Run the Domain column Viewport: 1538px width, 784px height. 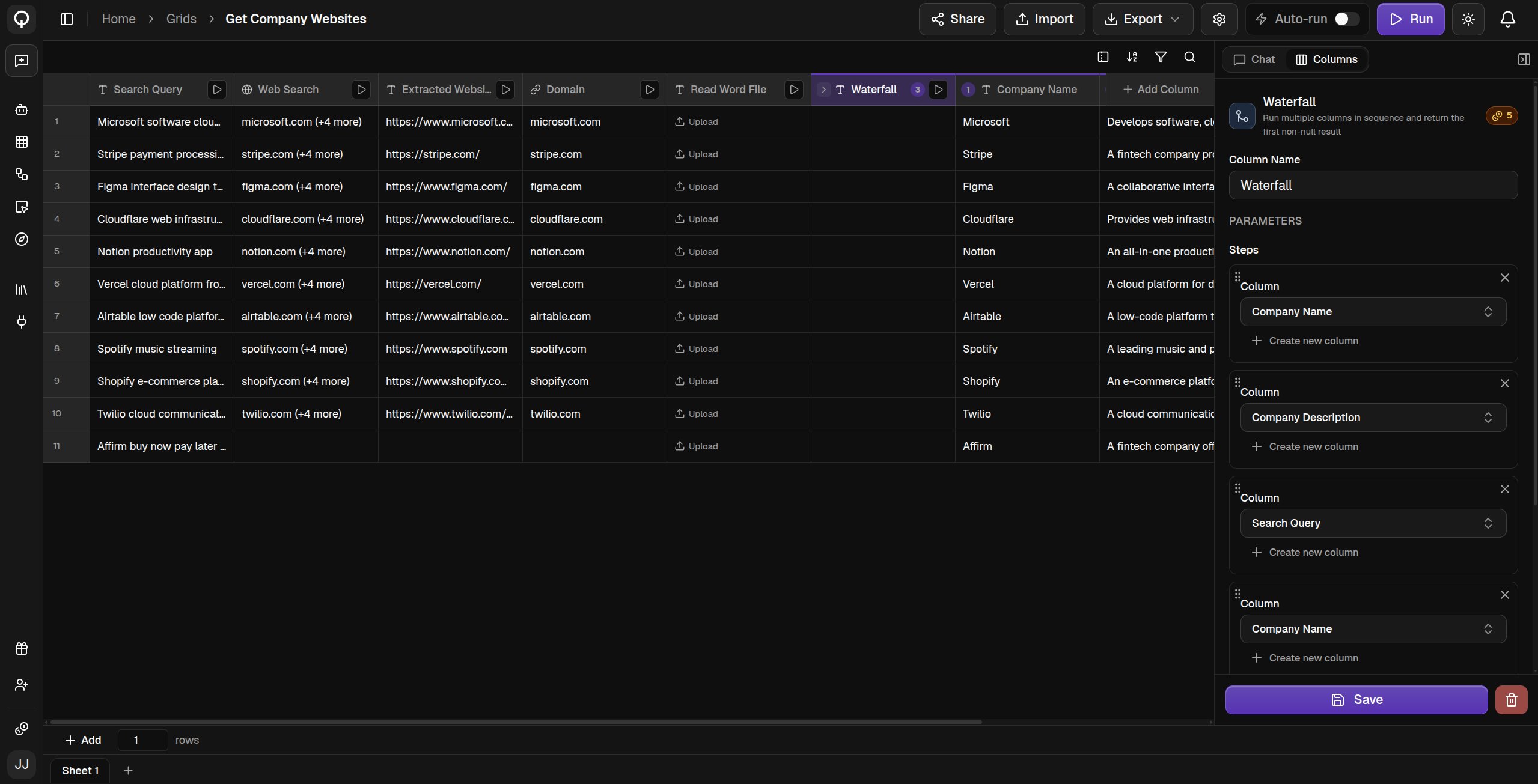coord(650,90)
